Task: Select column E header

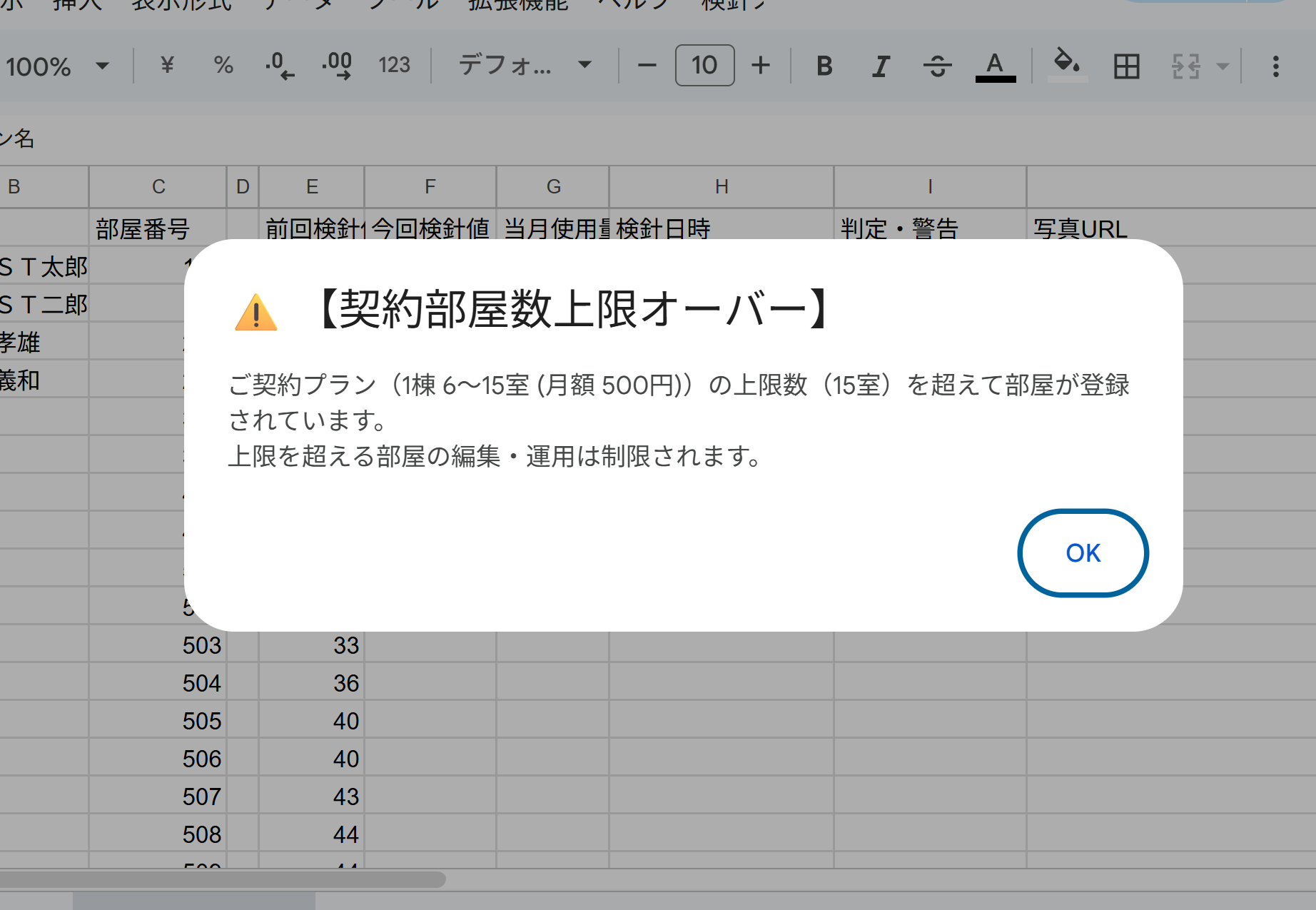Action: 312,187
